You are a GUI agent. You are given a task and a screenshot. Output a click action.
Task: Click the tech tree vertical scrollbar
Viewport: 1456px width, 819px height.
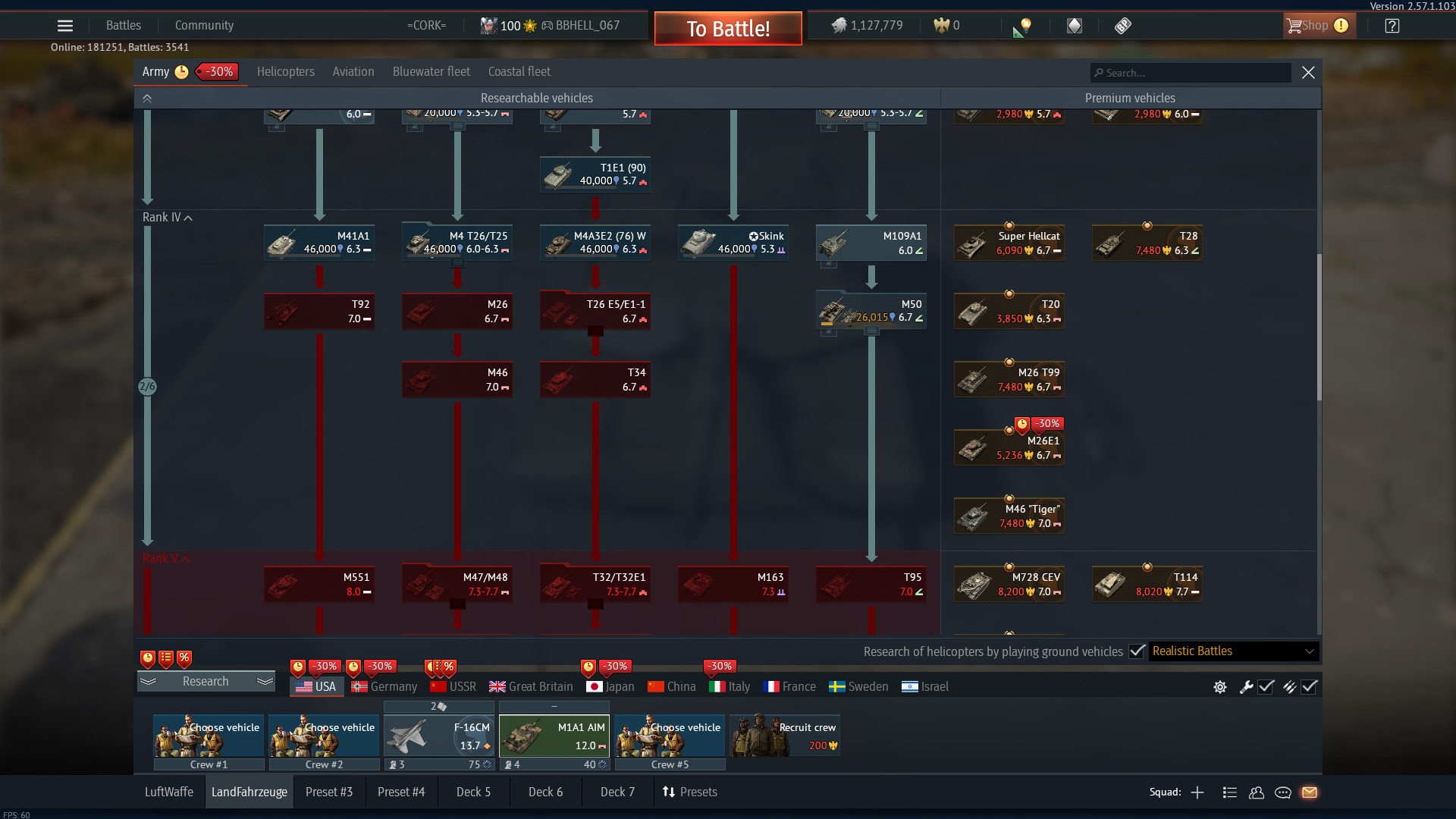pos(1319,326)
